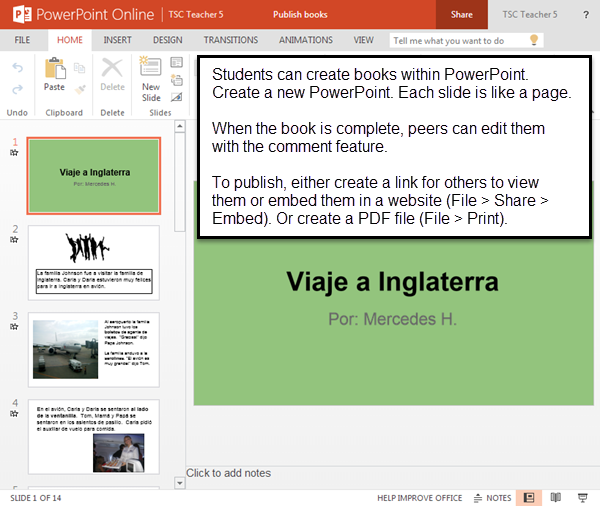Click Help Improve Office link
The height and width of the screenshot is (506, 600).
point(419,497)
